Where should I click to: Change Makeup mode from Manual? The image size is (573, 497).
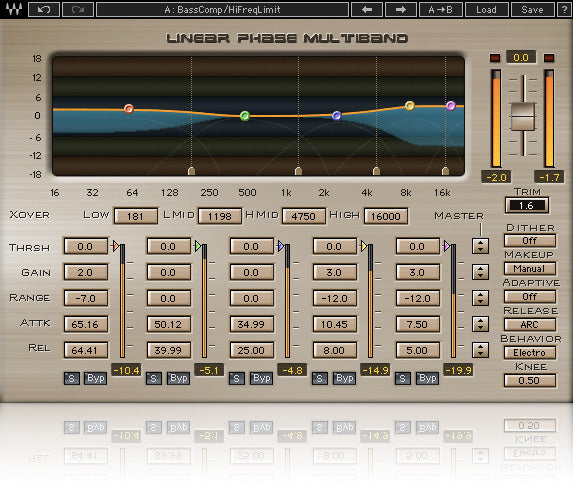(x=530, y=269)
